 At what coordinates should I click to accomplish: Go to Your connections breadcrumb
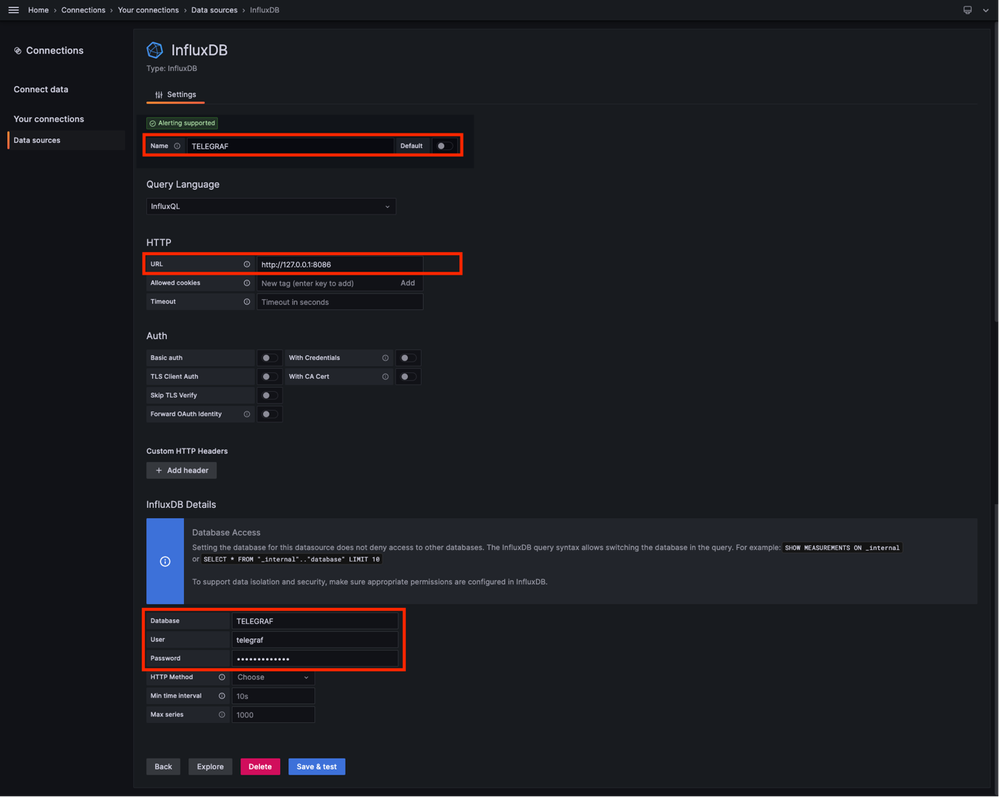click(x=148, y=10)
